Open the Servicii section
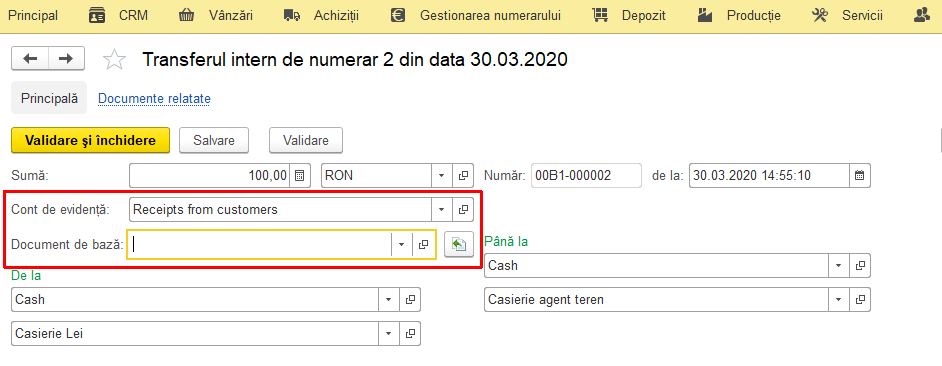 pos(862,16)
